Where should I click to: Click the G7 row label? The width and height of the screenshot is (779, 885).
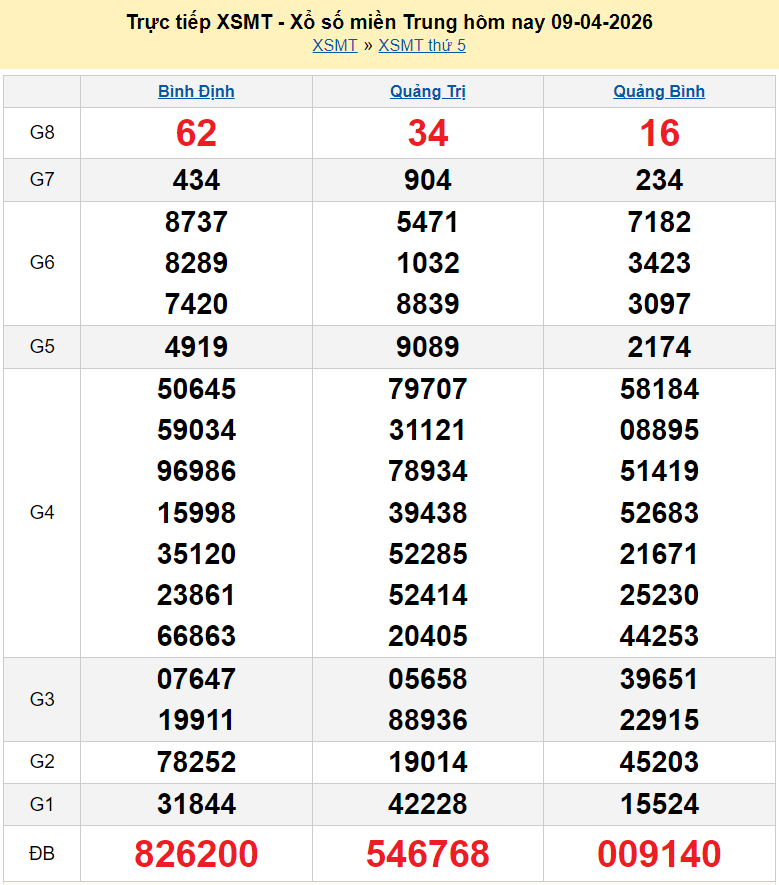(x=42, y=180)
